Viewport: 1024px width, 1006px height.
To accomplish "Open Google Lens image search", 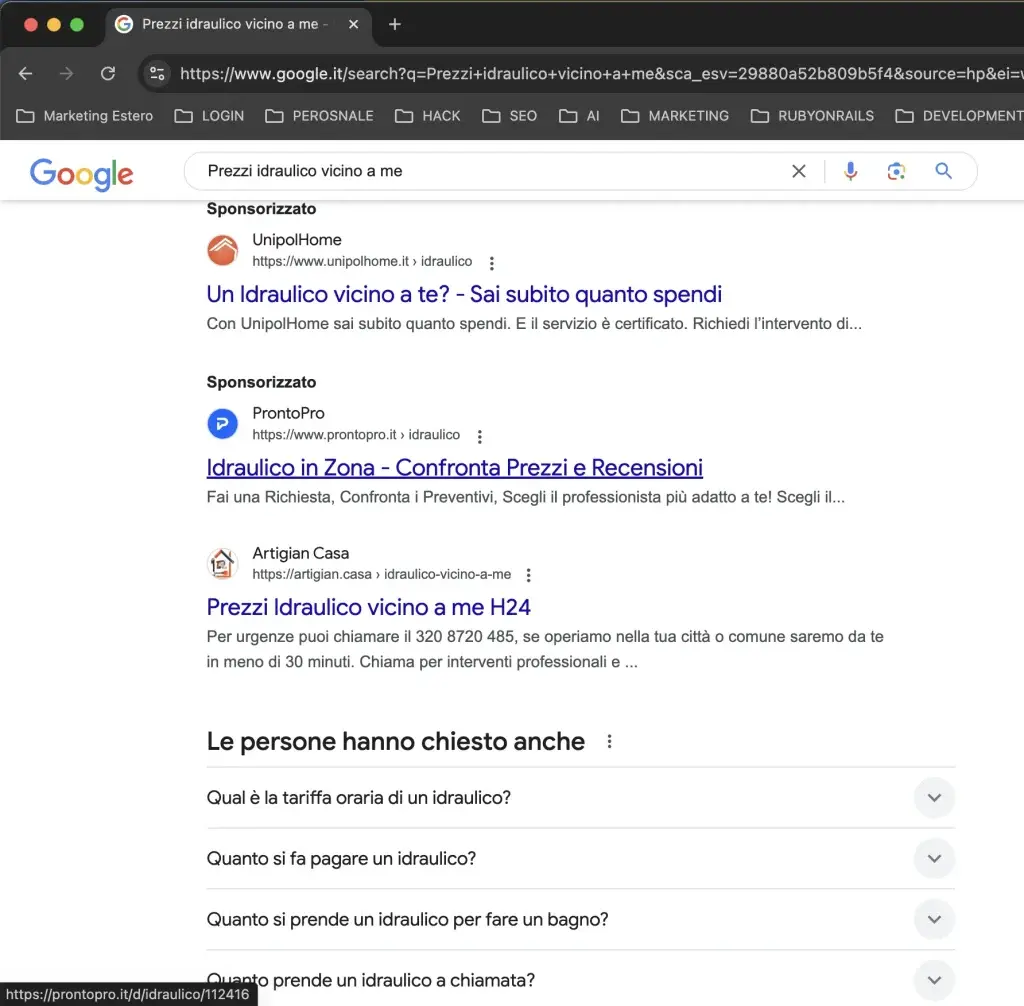I will click(896, 171).
